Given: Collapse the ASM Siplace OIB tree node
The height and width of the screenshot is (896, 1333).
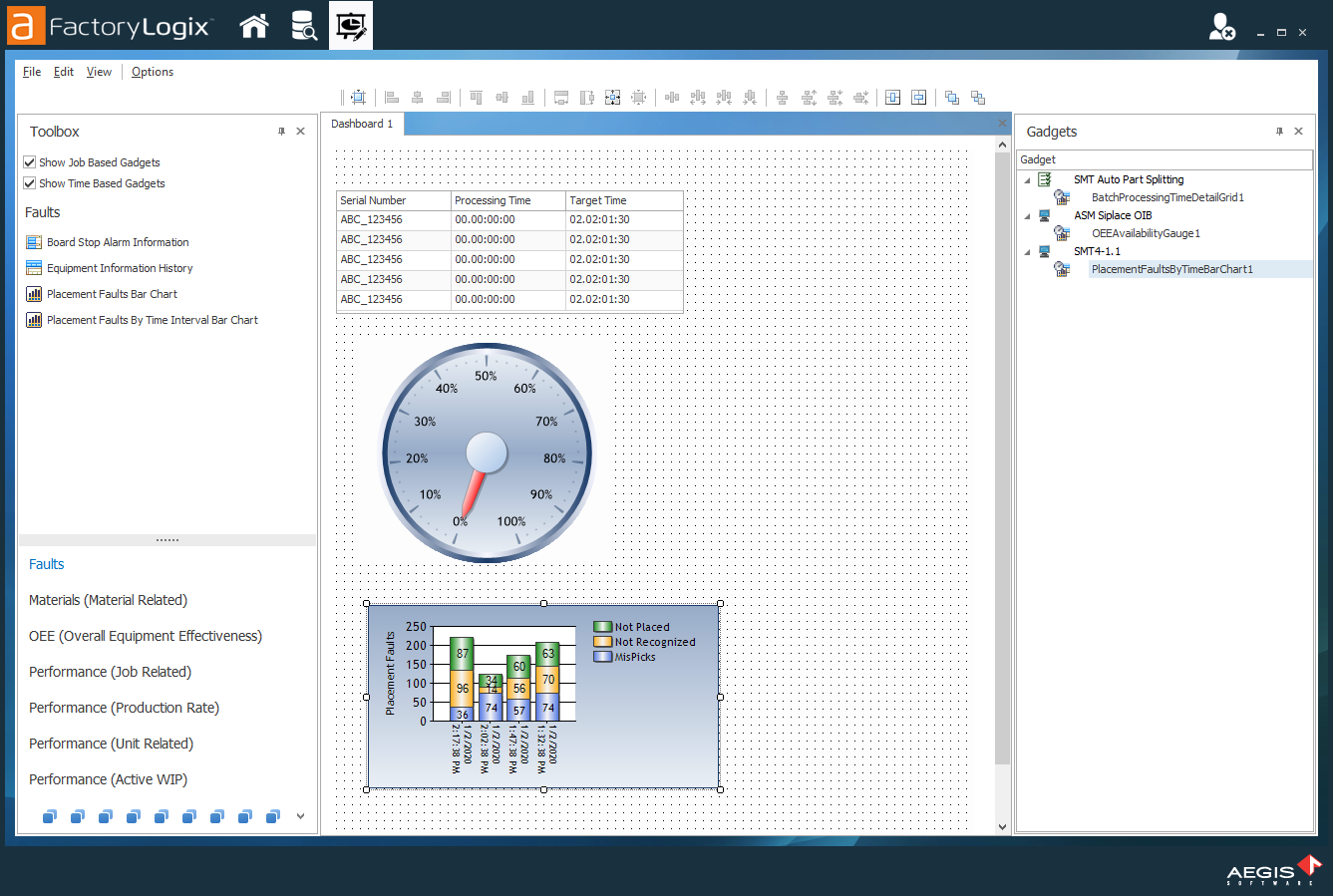Looking at the screenshot, I should (x=1027, y=216).
